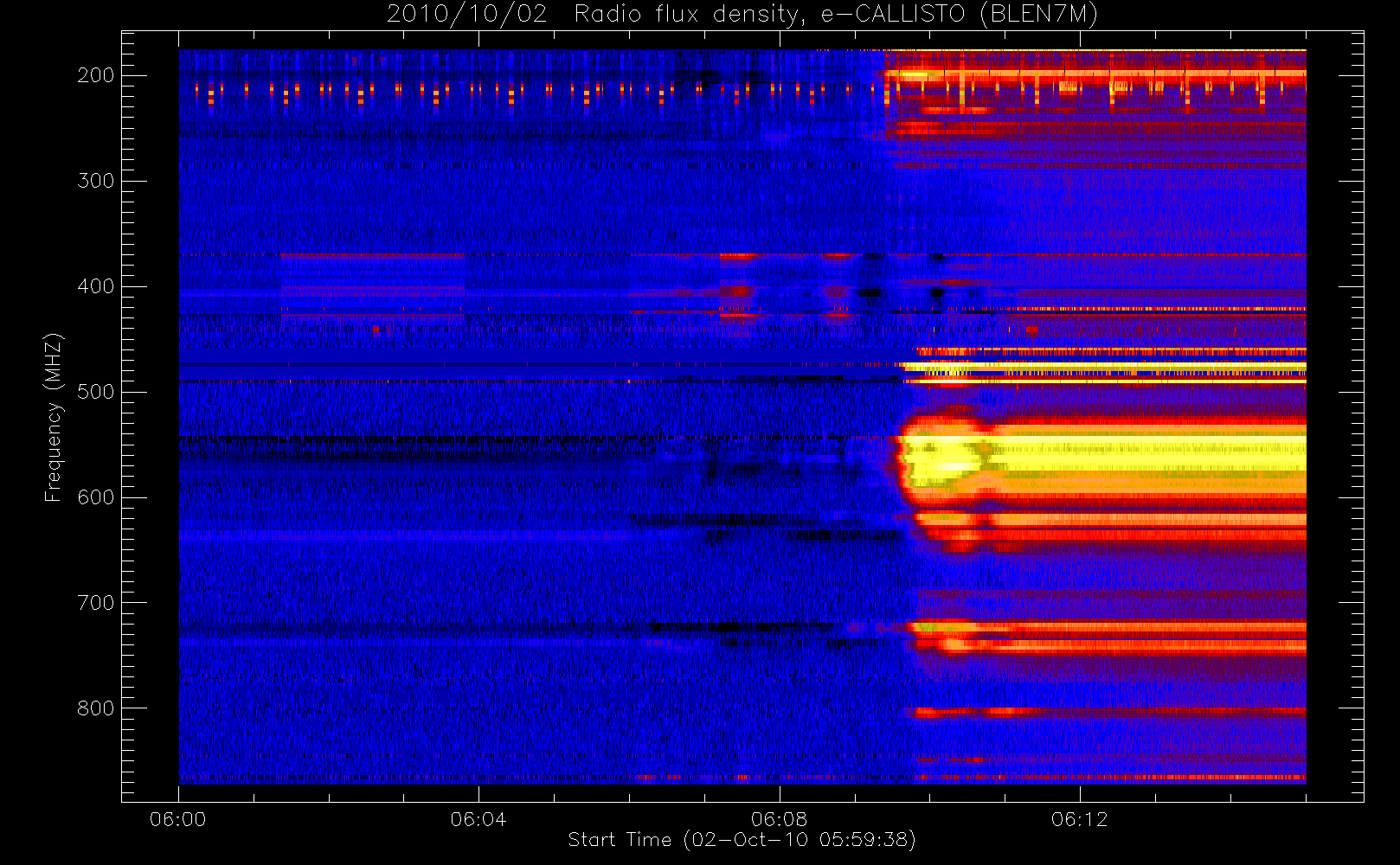Select the 800 frequency tick label

click(96, 708)
